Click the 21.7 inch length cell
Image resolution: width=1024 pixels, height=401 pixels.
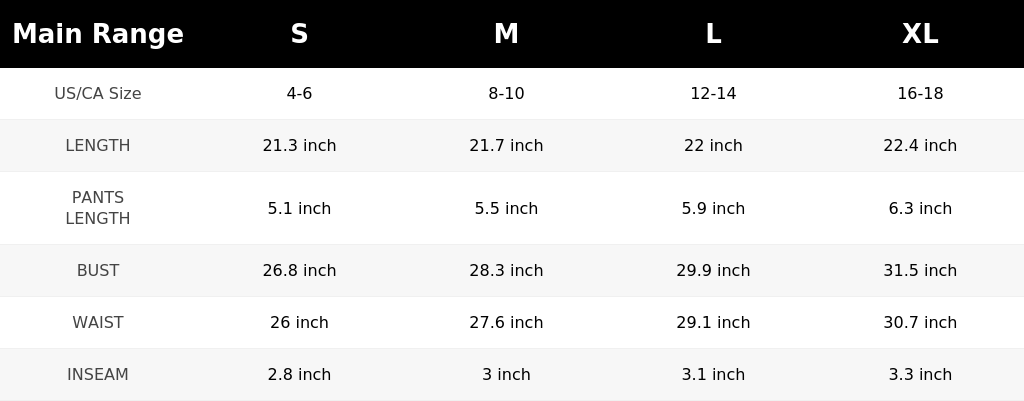[x=506, y=146]
